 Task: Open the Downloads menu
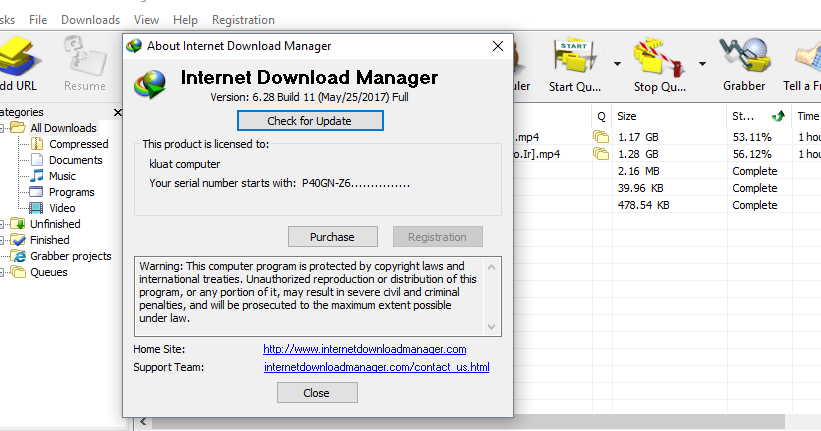[91, 20]
